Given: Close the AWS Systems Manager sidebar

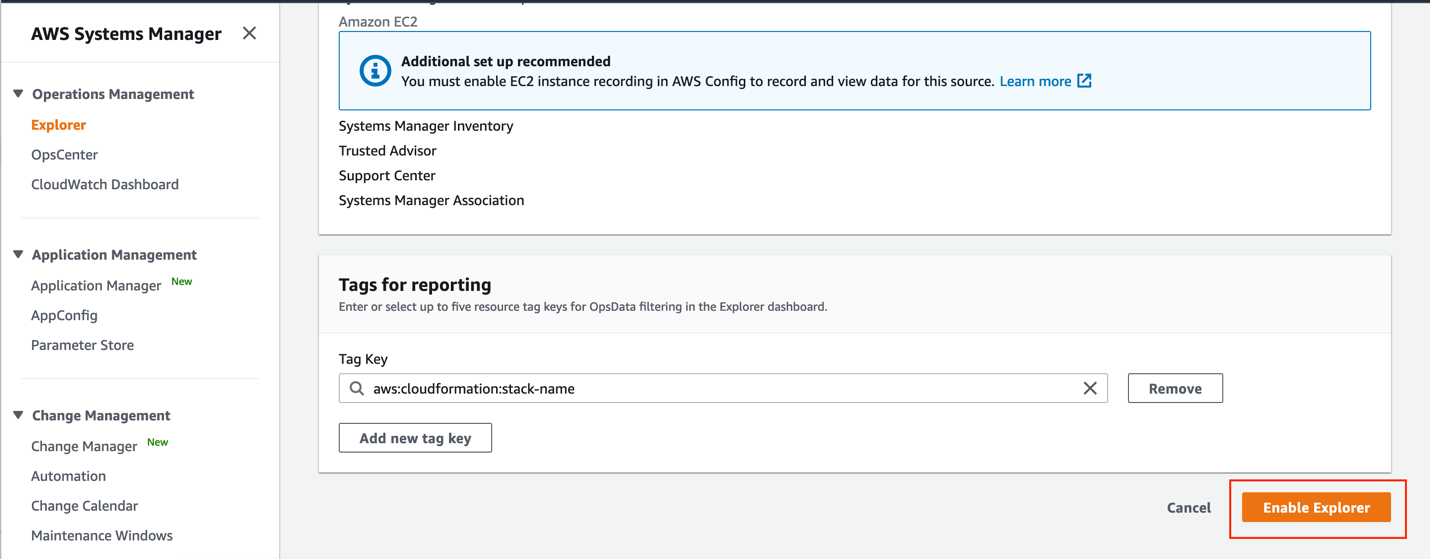Looking at the screenshot, I should pos(249,33).
